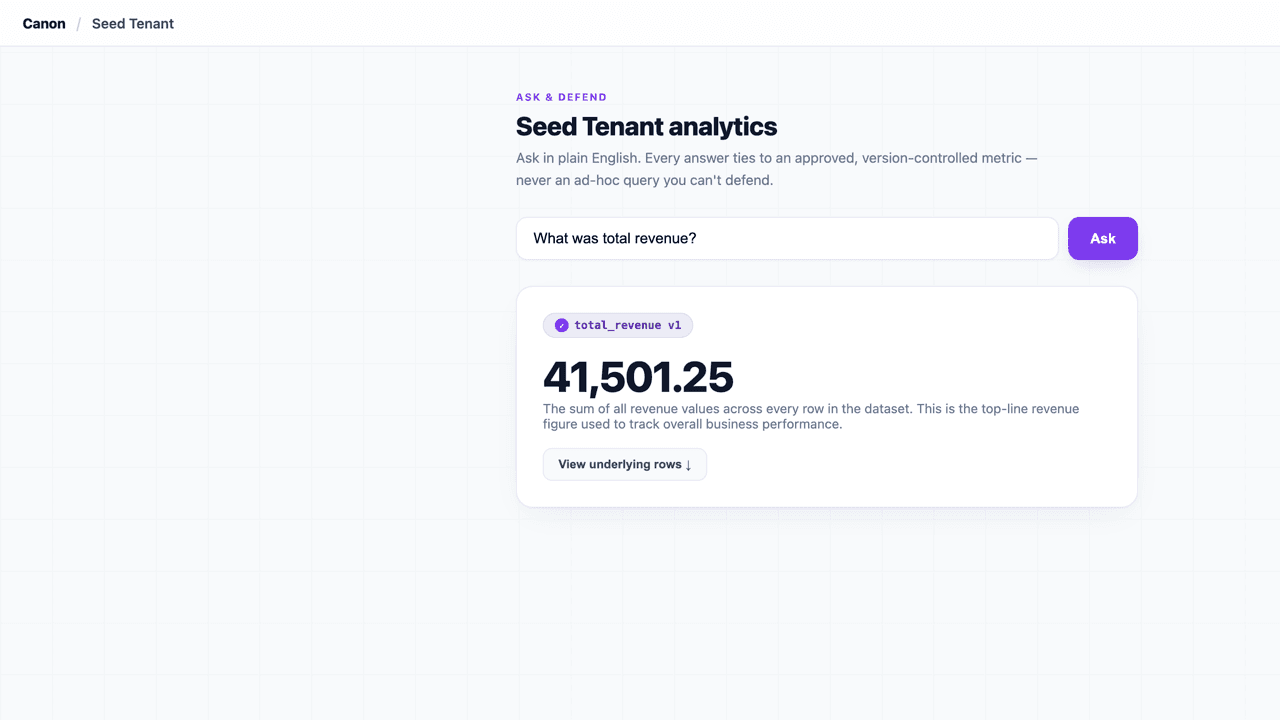Place cursor after "revenue?" in the input
1280x720 pixels.
pos(698,238)
